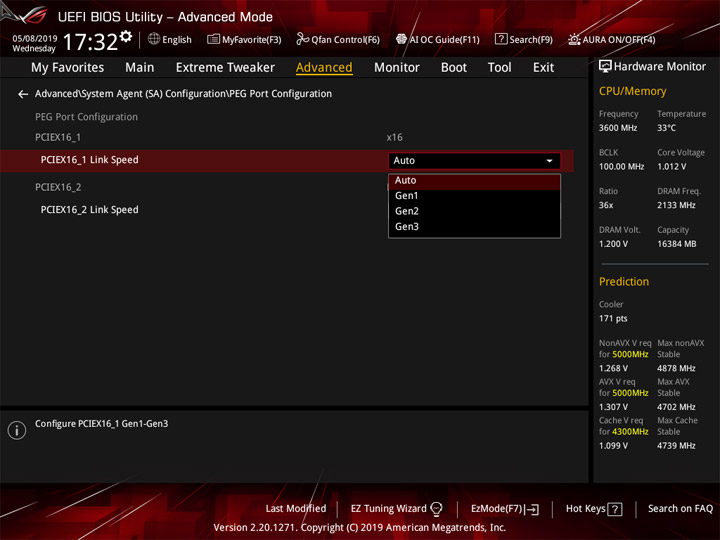Image resolution: width=720 pixels, height=540 pixels.
Task: Click the x16 value
Action: pyautogui.click(x=394, y=137)
